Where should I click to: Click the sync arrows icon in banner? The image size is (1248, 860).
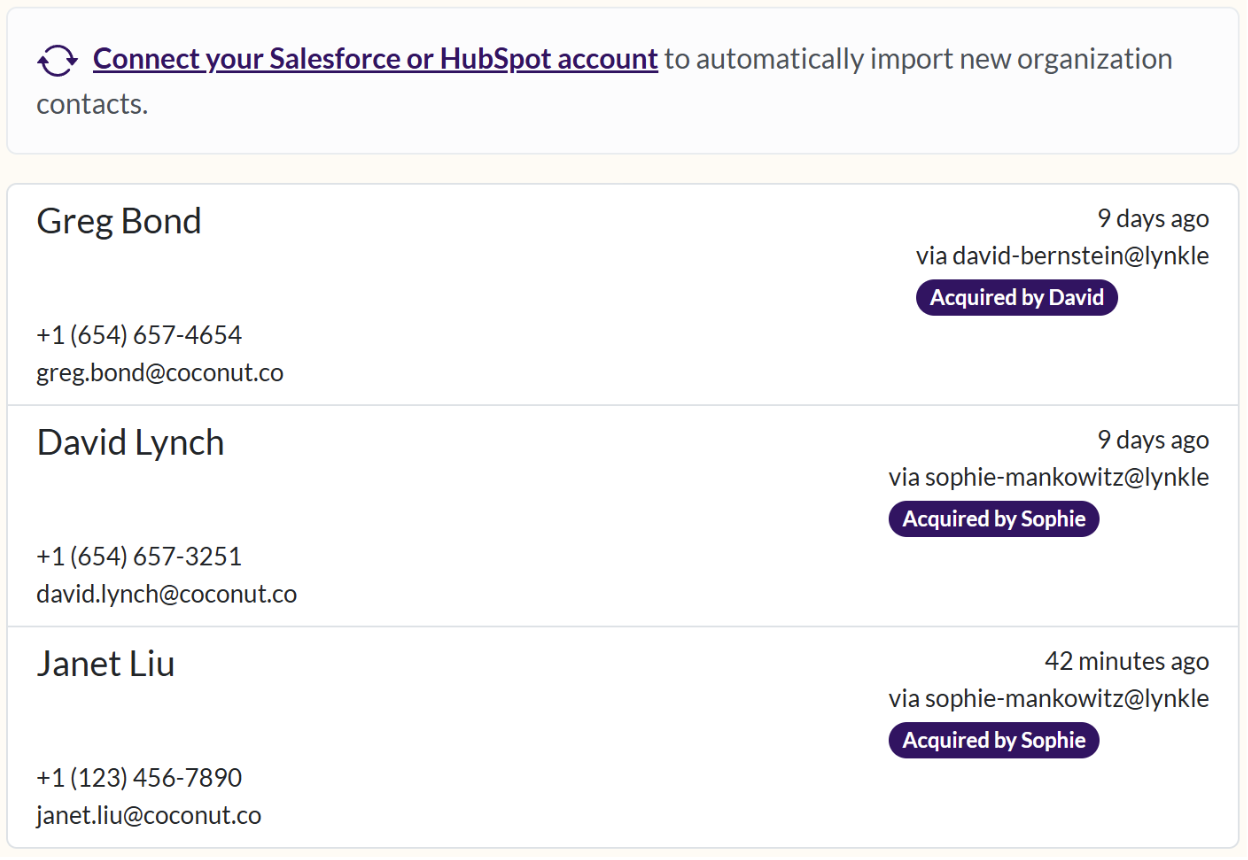coord(57,61)
